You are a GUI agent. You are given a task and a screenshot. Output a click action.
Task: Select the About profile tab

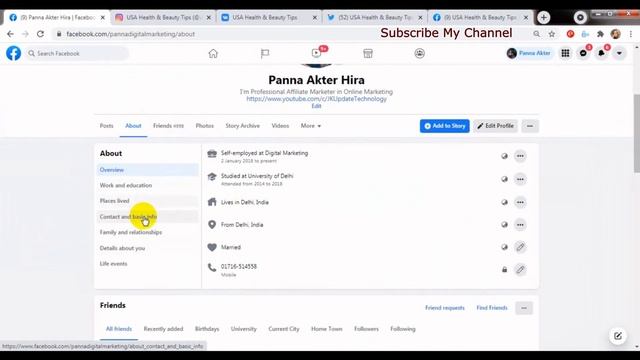pyautogui.click(x=133, y=126)
